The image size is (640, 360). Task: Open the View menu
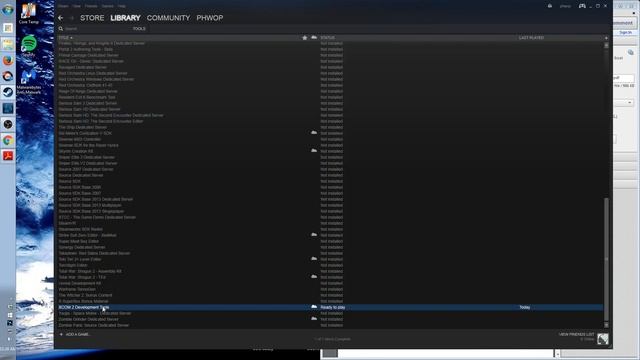(x=77, y=6)
